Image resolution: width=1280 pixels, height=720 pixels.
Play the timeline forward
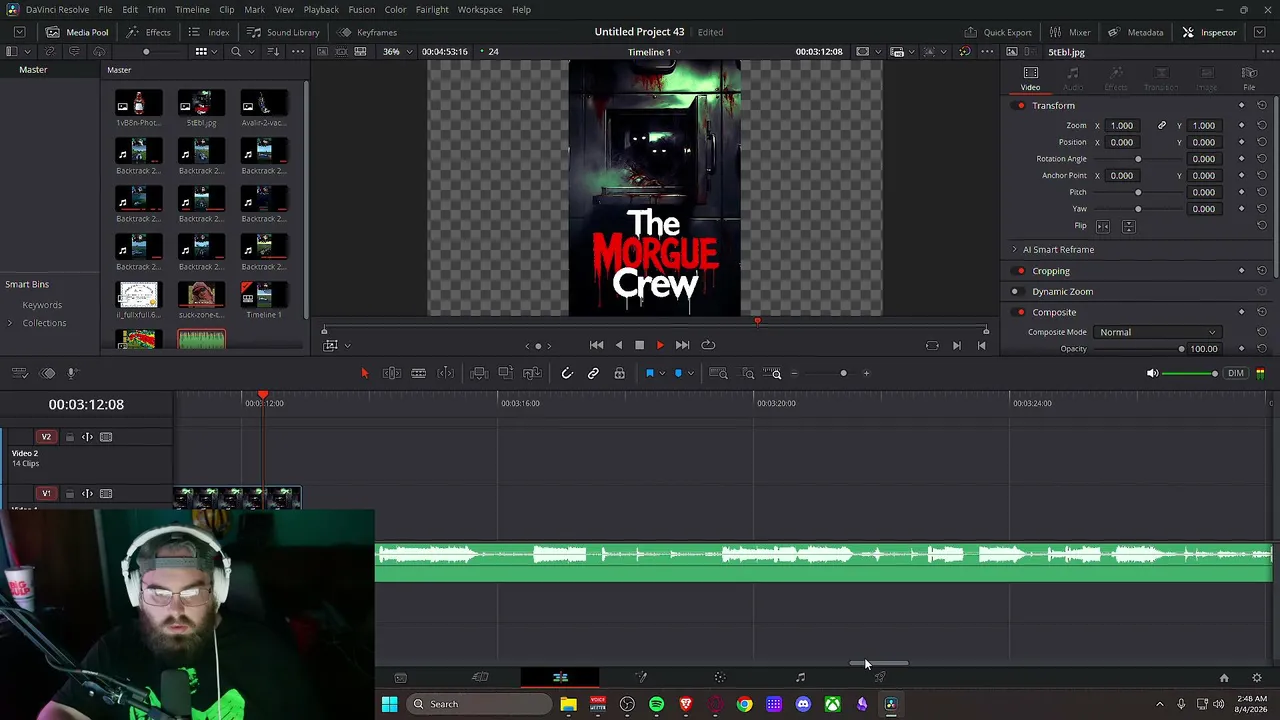tap(660, 345)
